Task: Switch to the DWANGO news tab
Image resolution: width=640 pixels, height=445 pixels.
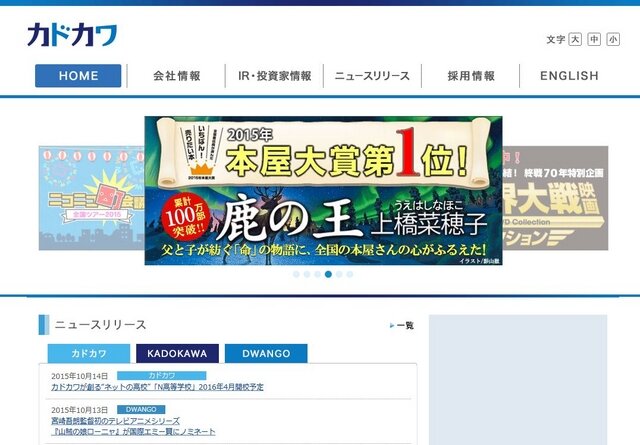Action: point(266,354)
